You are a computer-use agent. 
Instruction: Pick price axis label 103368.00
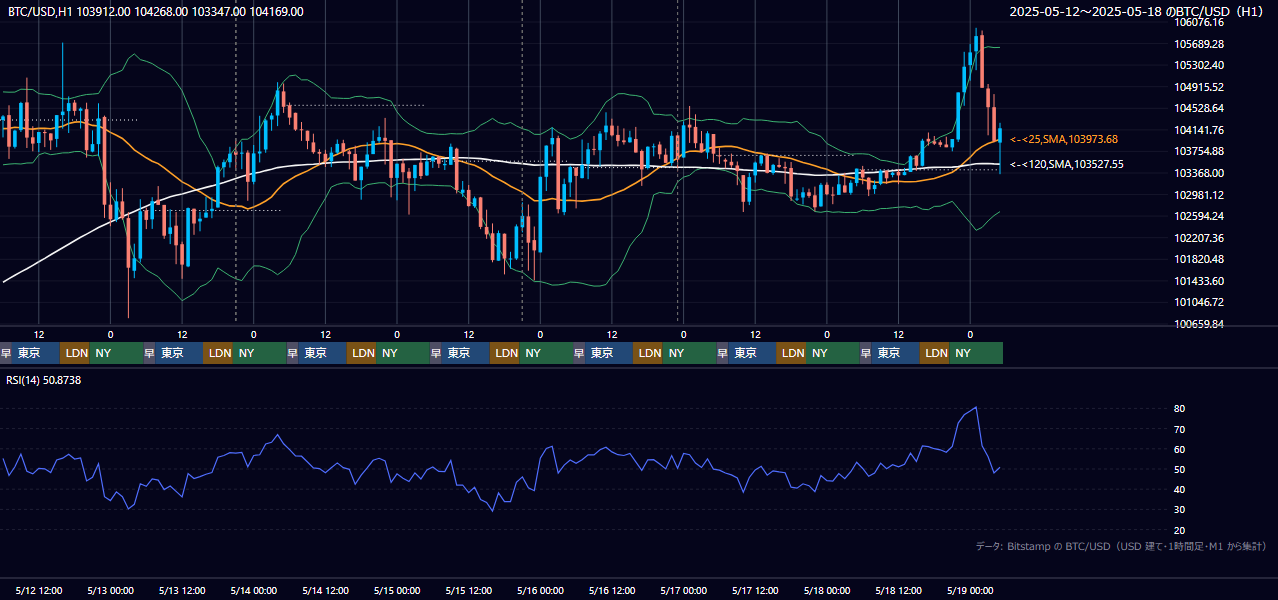(1200, 173)
